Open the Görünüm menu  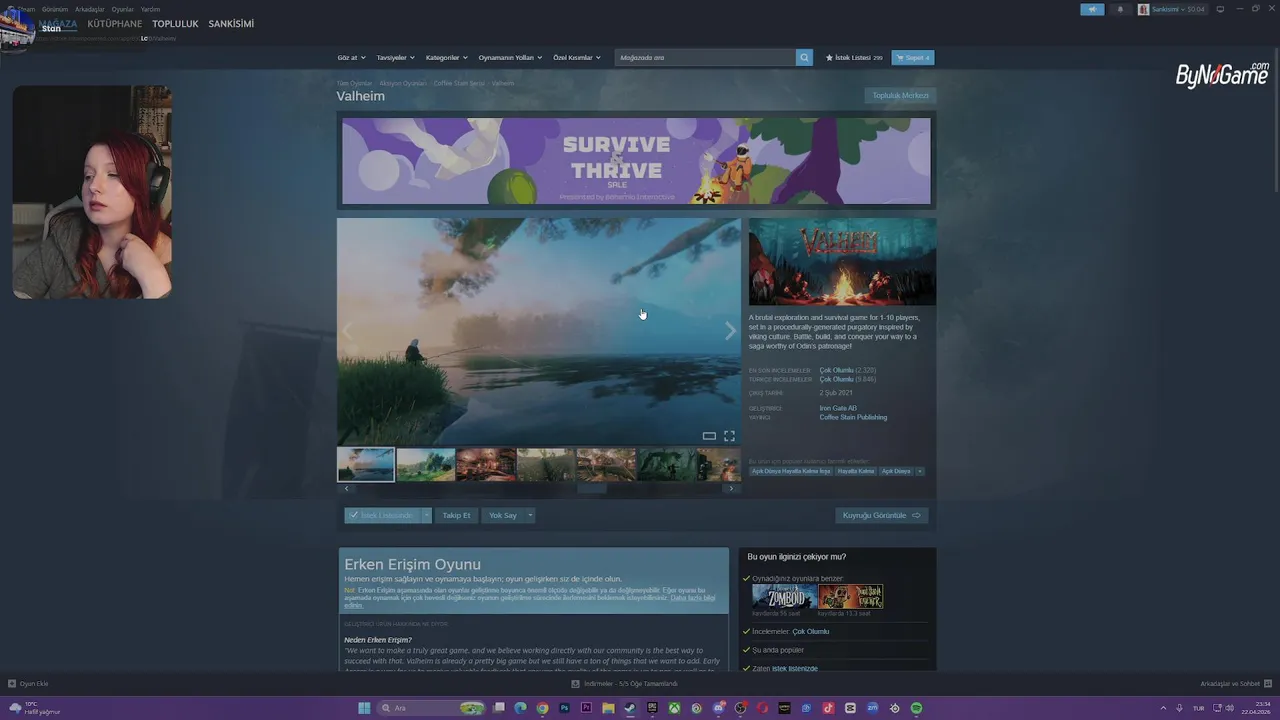click(x=55, y=9)
